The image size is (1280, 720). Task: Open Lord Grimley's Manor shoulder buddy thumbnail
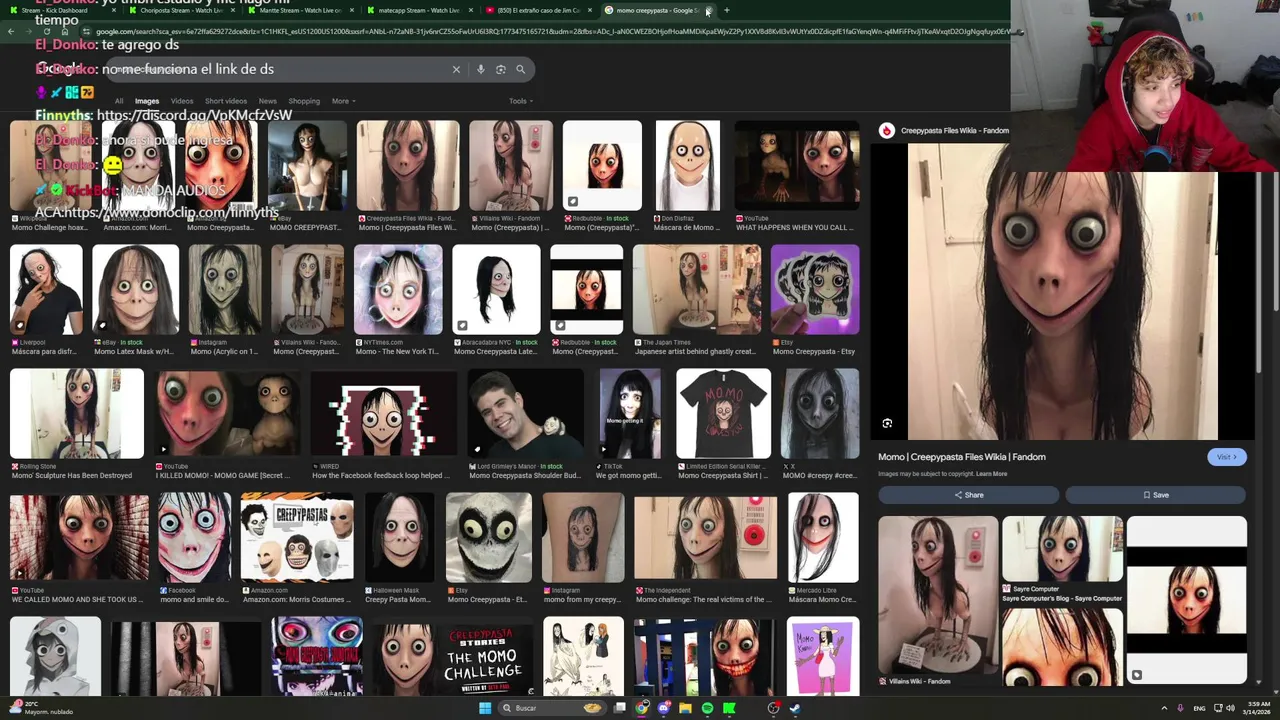(x=526, y=414)
